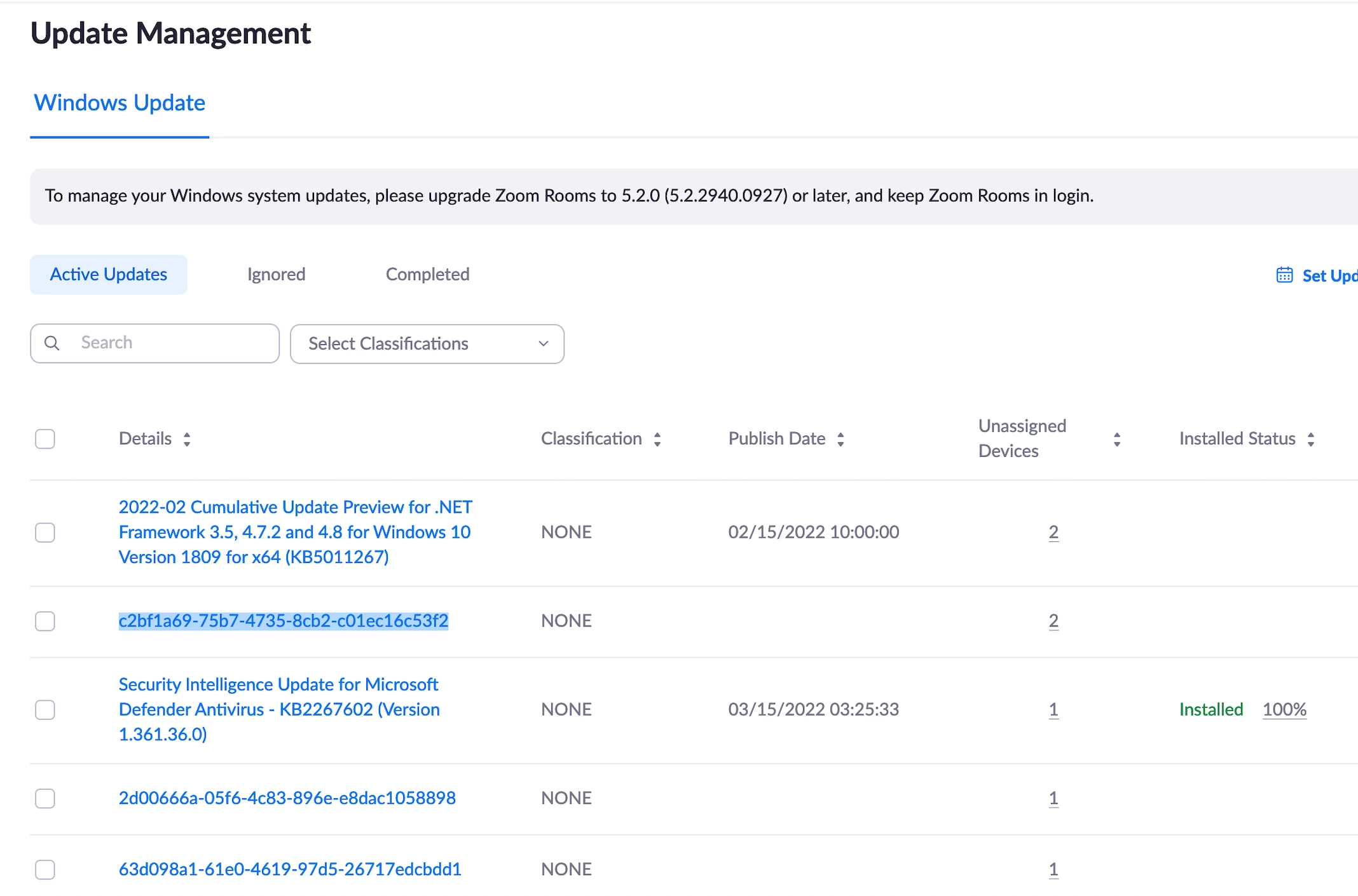The width and height of the screenshot is (1358, 896).
Task: Switch to the Ignored tab
Action: [276, 275]
